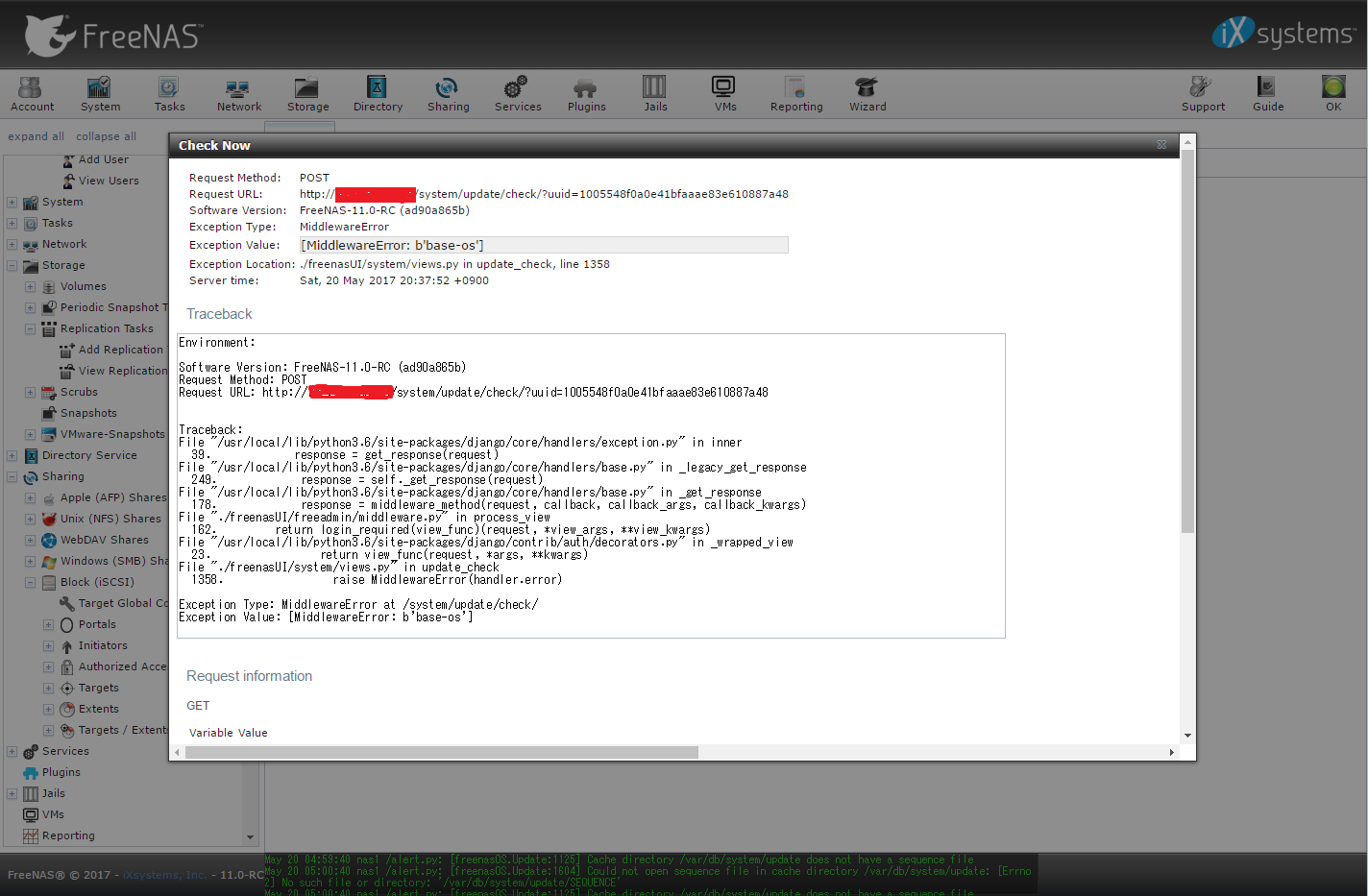Screen dimensions: 1368x896
Task: Click the Exception Value field
Action: [x=544, y=245]
